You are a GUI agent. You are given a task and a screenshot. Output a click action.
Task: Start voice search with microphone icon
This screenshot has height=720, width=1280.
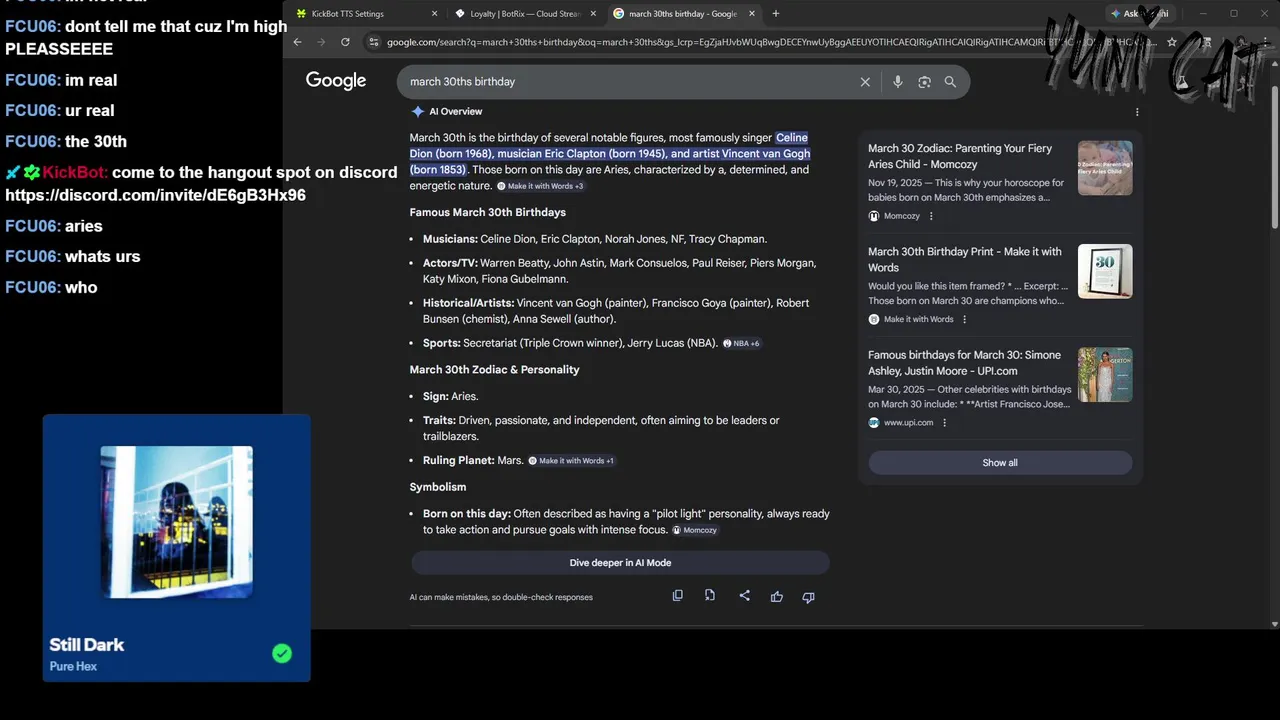pos(897,82)
